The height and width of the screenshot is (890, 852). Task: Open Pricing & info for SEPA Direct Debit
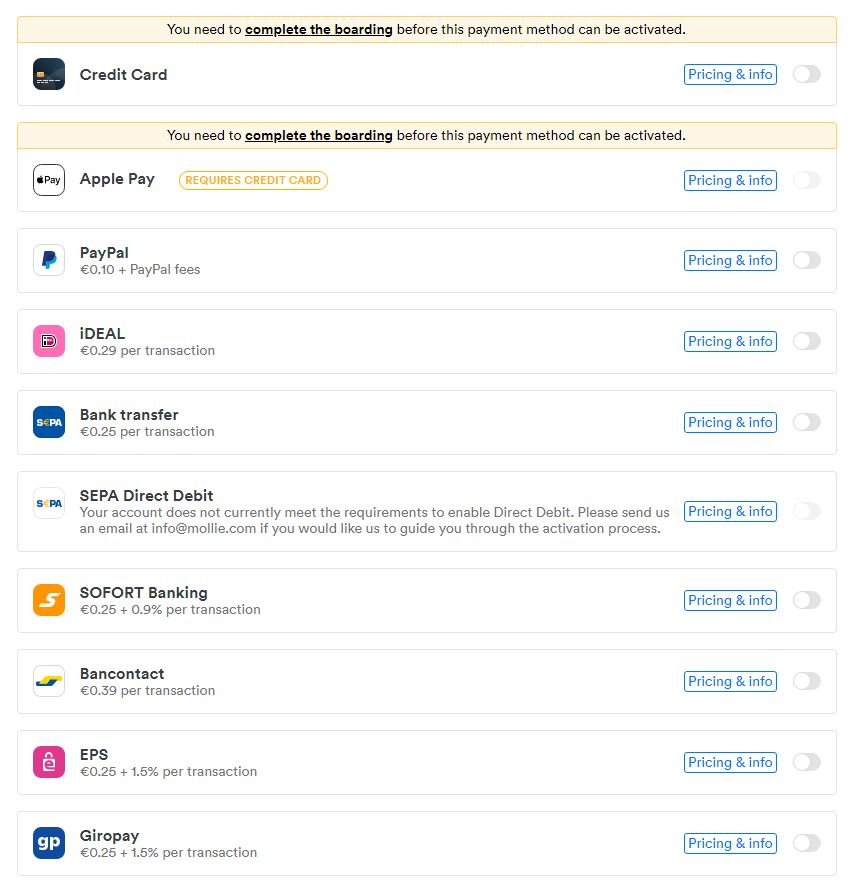click(x=730, y=511)
